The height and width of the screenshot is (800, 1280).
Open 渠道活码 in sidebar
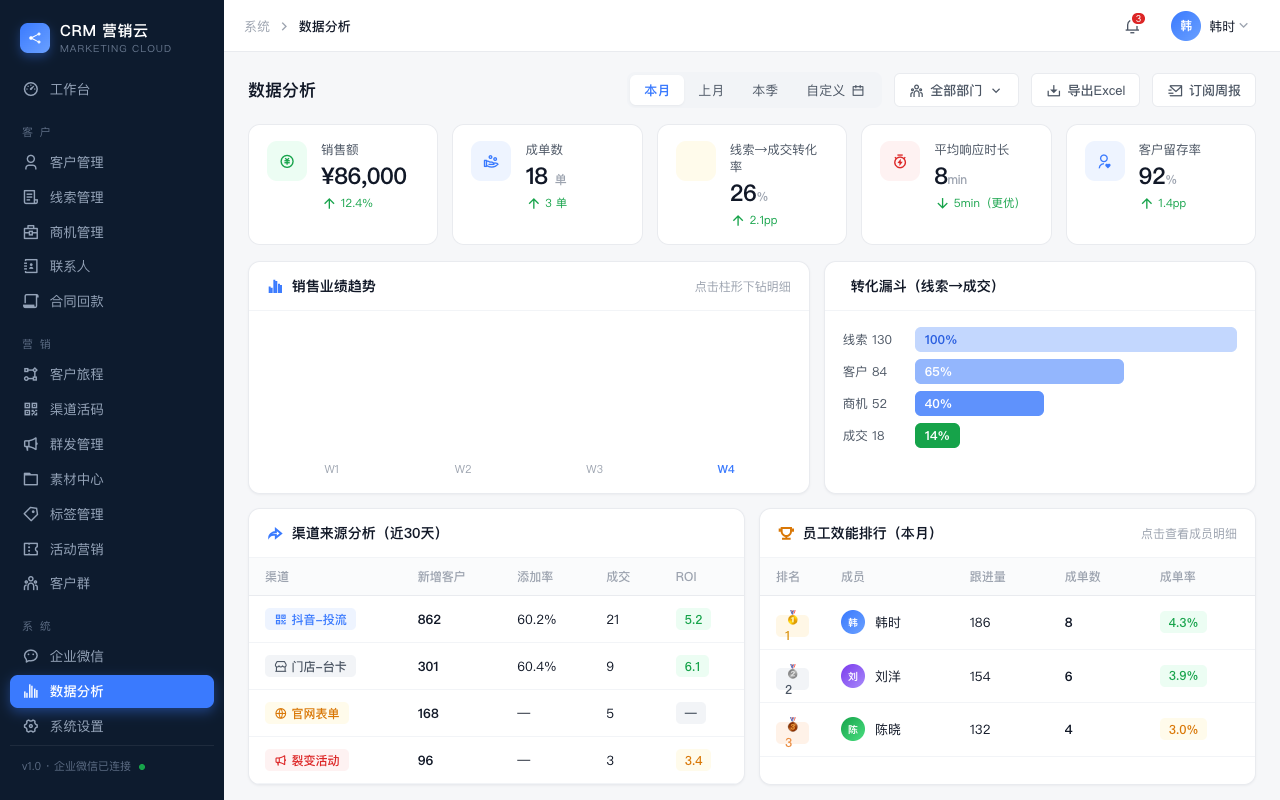tap(112, 409)
